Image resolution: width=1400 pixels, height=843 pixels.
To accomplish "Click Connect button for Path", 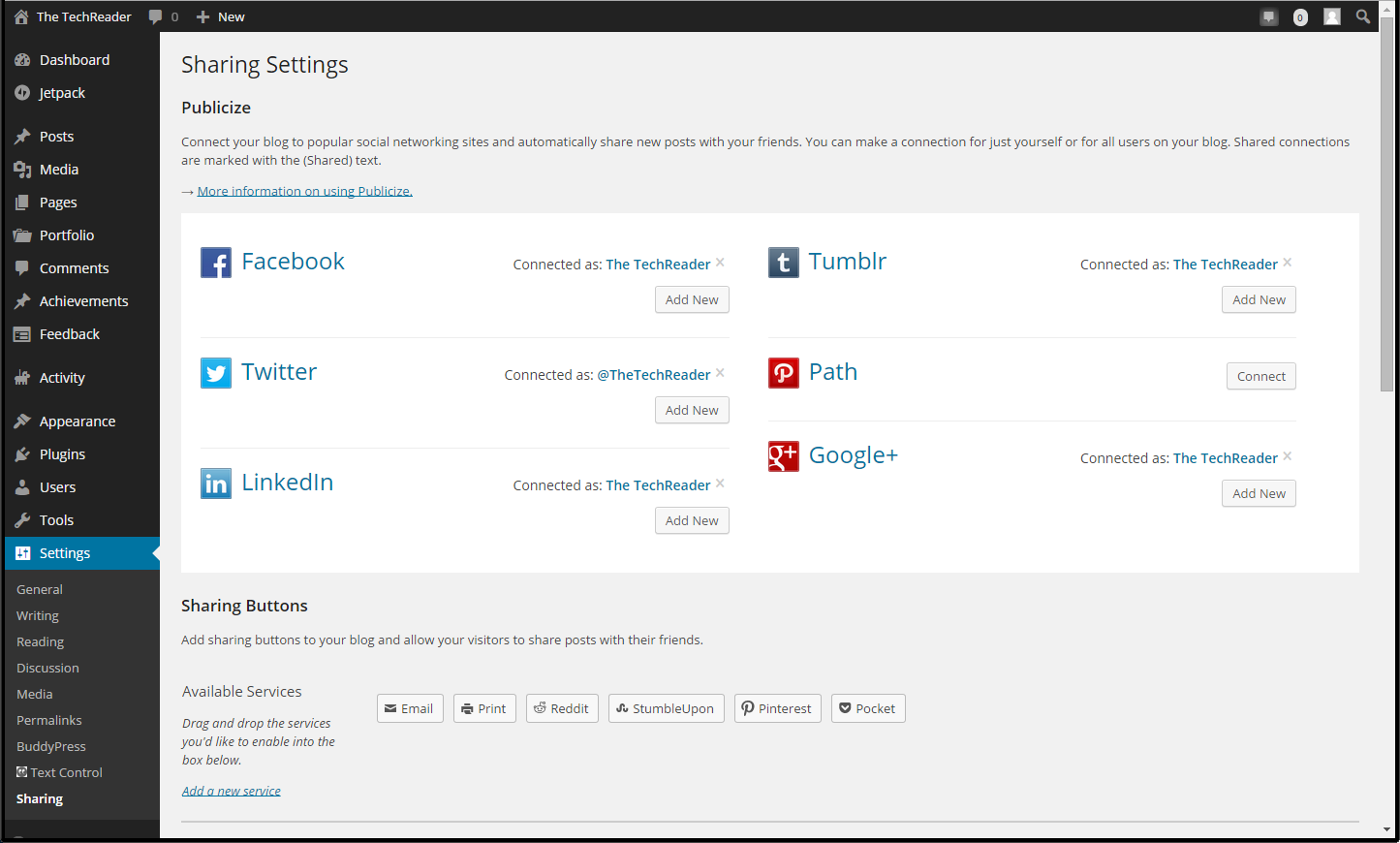I will point(1260,376).
